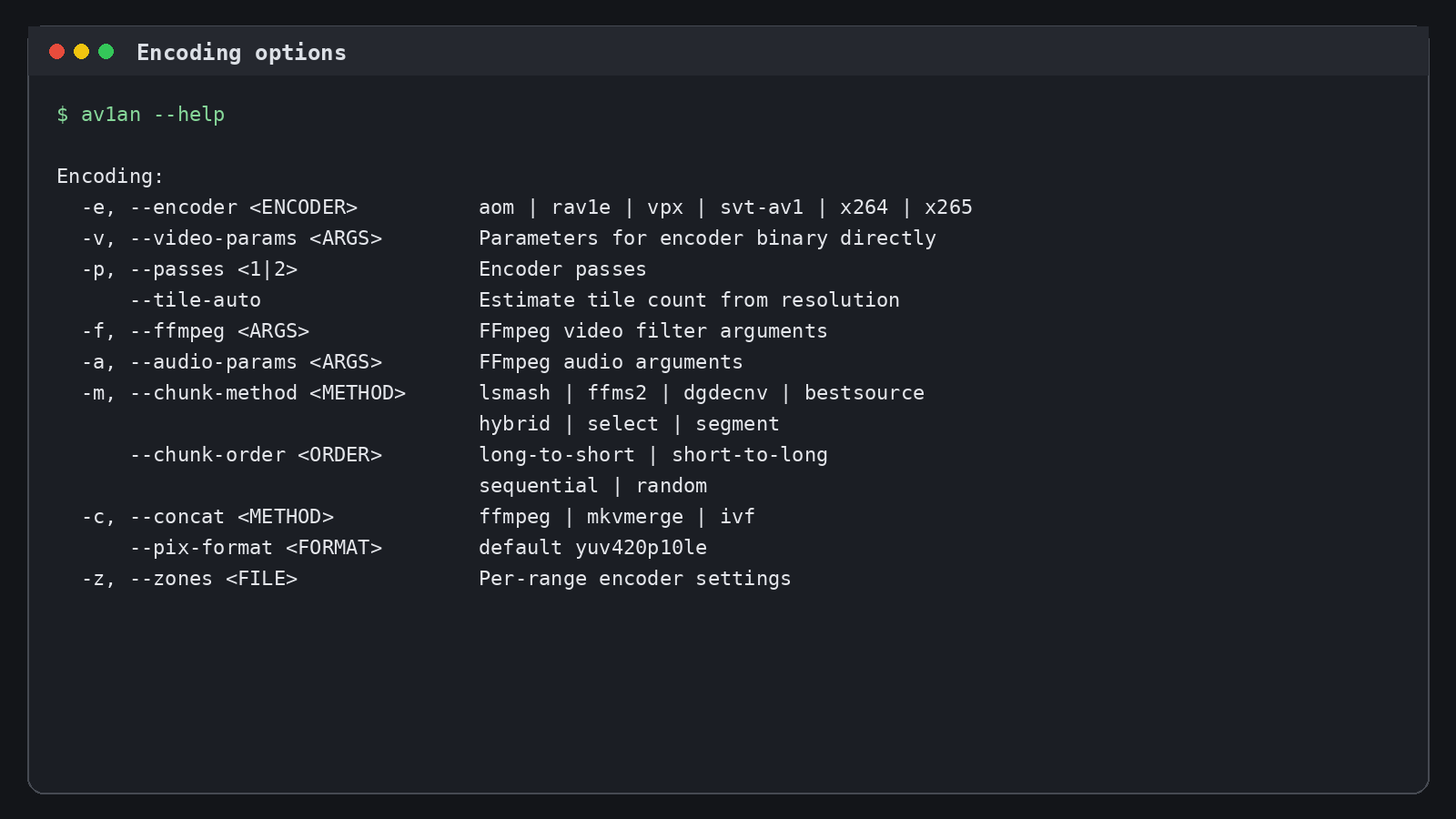Click the line "long-to-short | short-to-long"

point(653,455)
